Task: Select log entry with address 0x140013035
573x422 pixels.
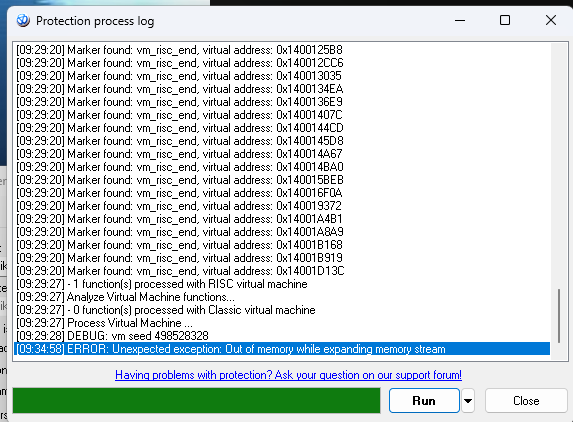Action: tap(282, 76)
